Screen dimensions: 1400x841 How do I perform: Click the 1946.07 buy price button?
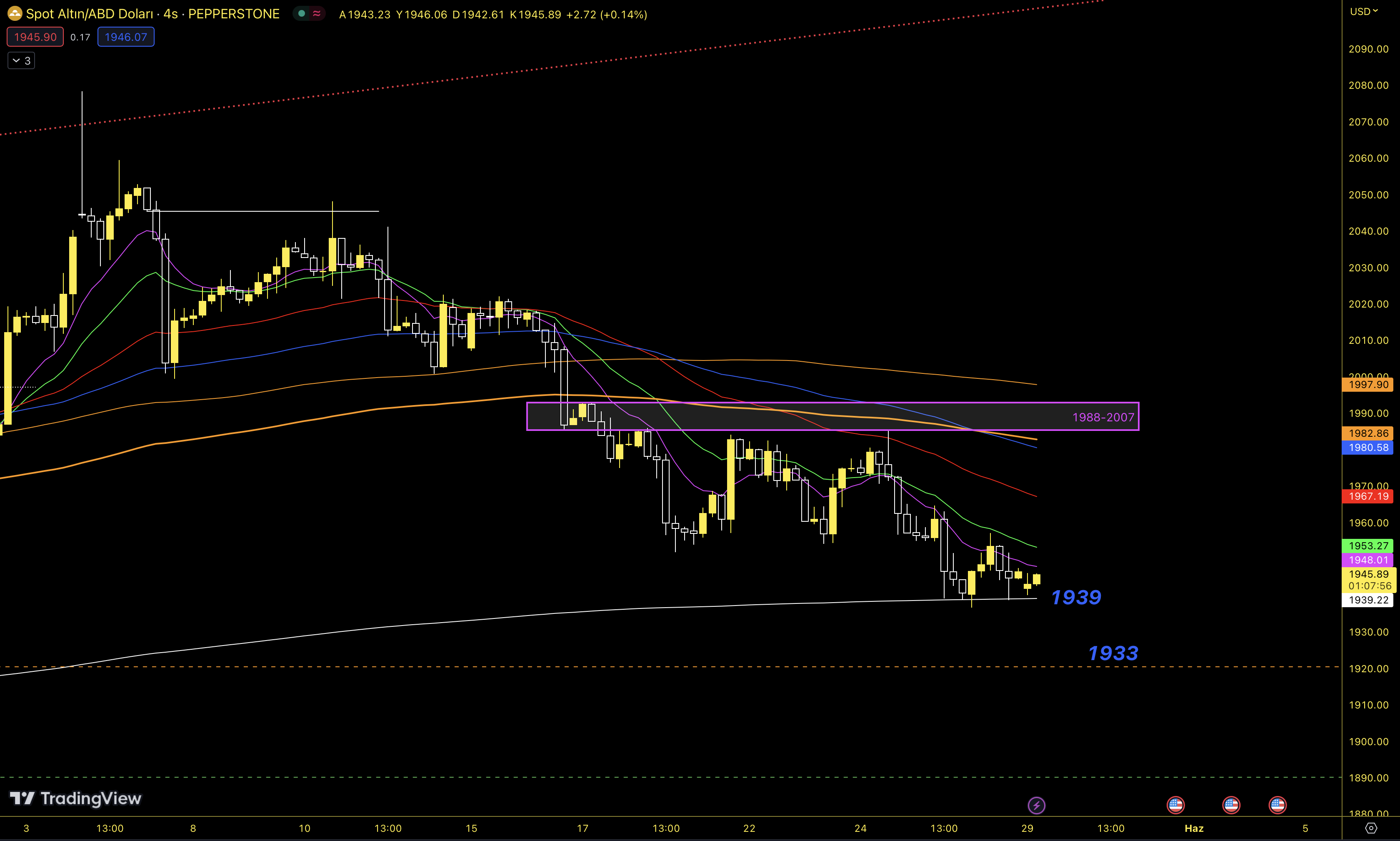(126, 37)
